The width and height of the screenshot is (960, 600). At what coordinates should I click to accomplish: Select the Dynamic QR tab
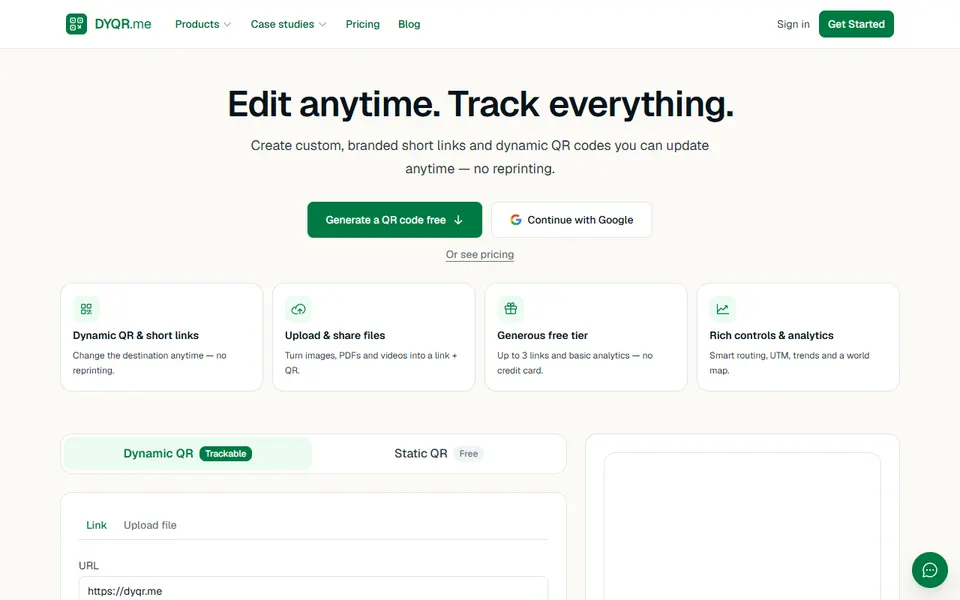point(188,454)
